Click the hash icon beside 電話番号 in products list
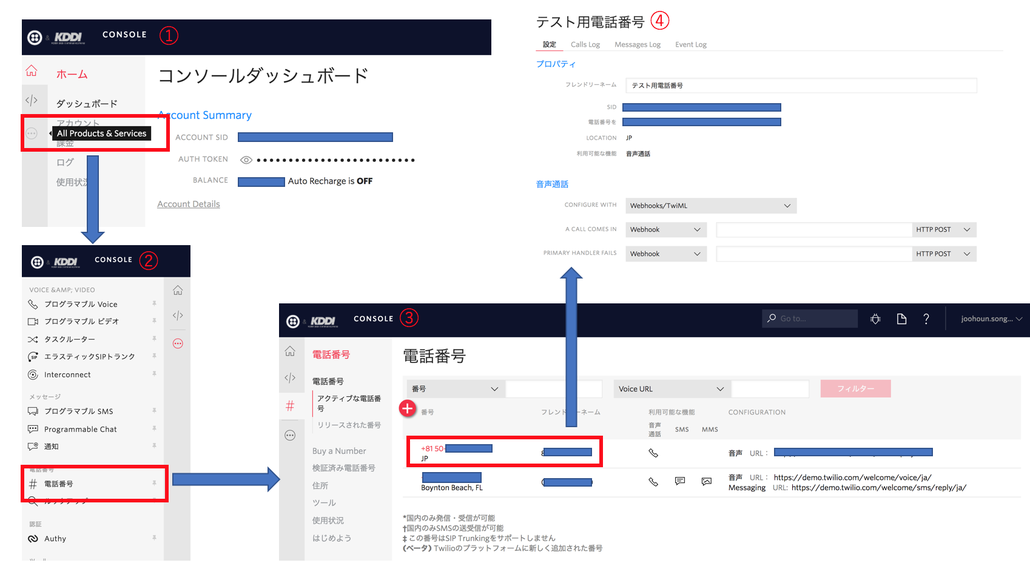The width and height of the screenshot is (1030, 574). 33,484
